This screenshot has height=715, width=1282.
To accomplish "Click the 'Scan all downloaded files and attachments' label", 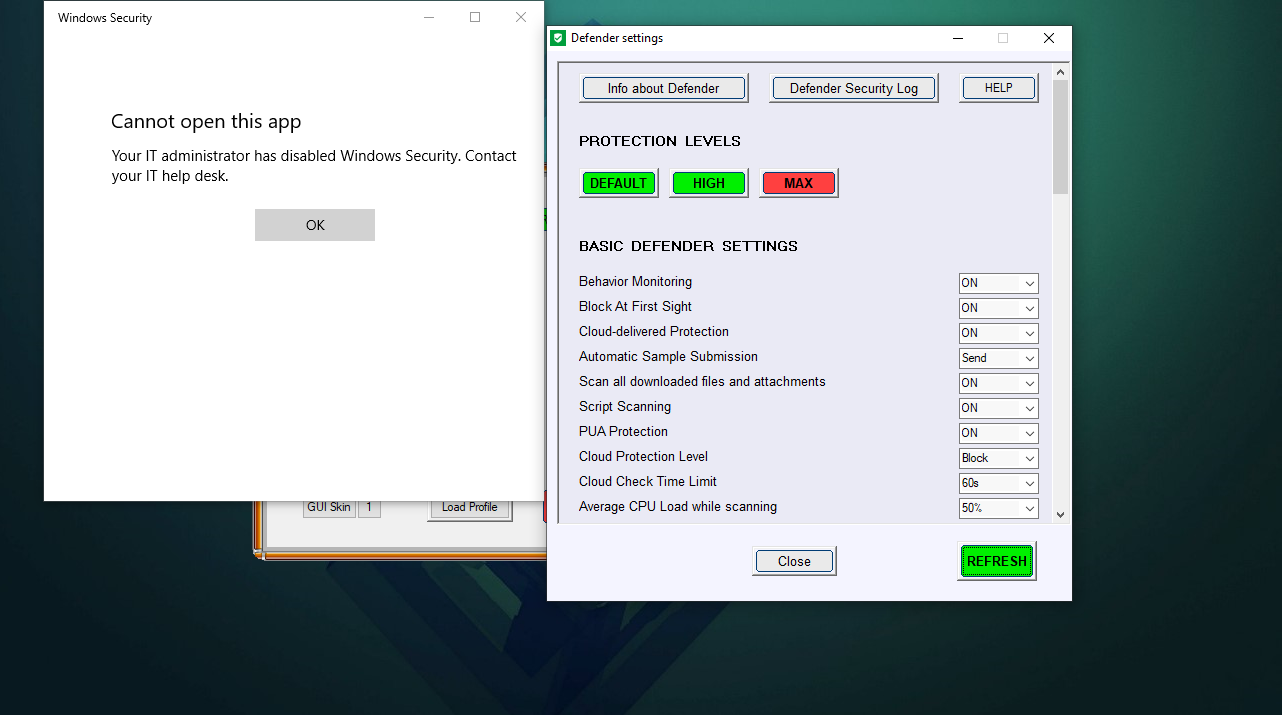I will (702, 382).
